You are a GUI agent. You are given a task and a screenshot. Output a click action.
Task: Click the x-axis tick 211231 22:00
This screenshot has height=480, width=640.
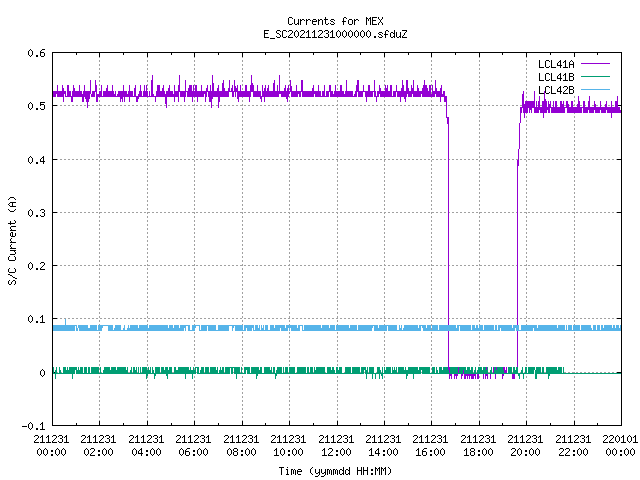(x=573, y=446)
